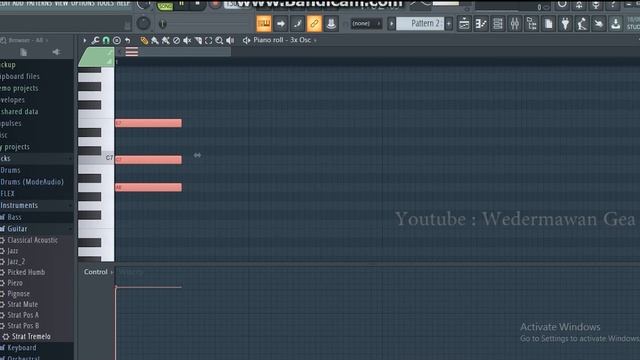The image size is (640, 360).
Task: Expand the Bass folder in browser
Action: [x=14, y=217]
